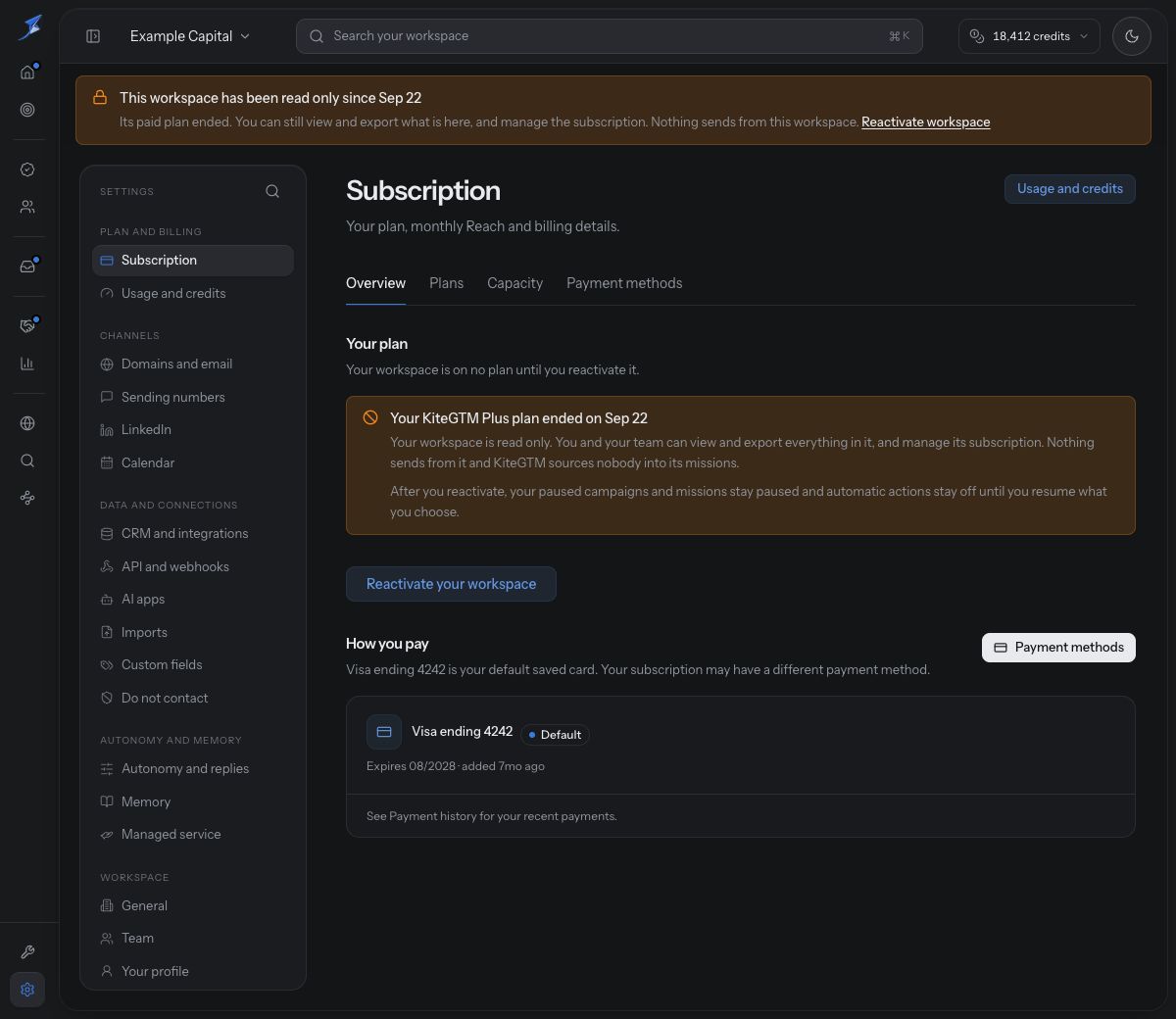
Task: Collapse the sidebar panel toggle icon
Action: pos(93,36)
